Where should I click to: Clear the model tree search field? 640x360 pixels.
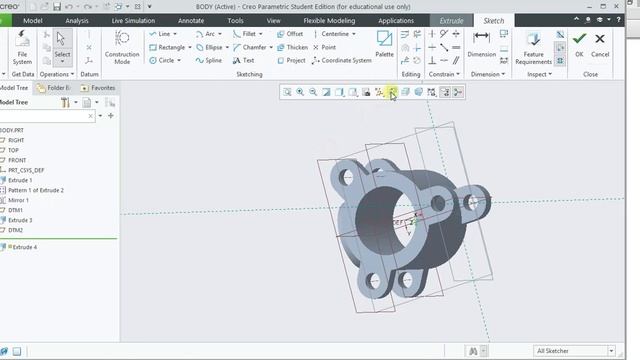90,116
